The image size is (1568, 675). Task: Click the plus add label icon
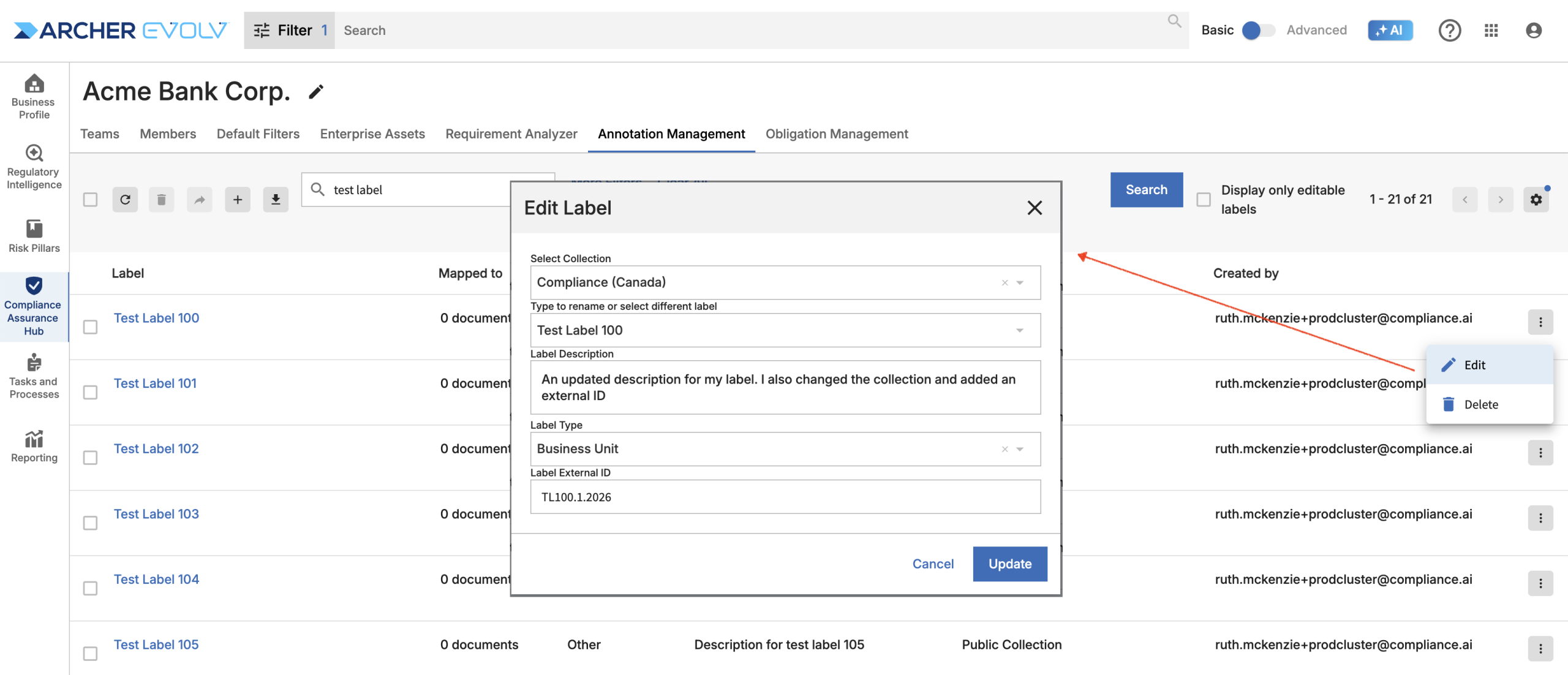pos(238,200)
